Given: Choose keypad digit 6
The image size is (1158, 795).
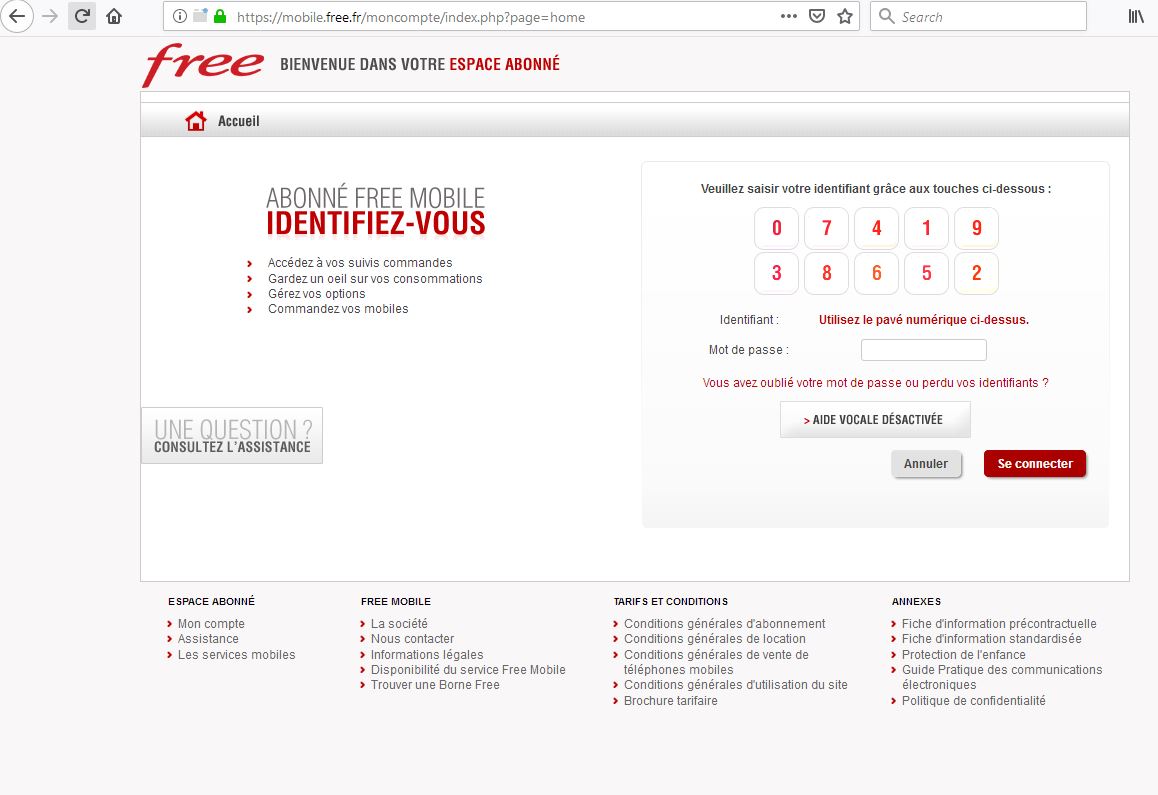Looking at the screenshot, I should 877,273.
